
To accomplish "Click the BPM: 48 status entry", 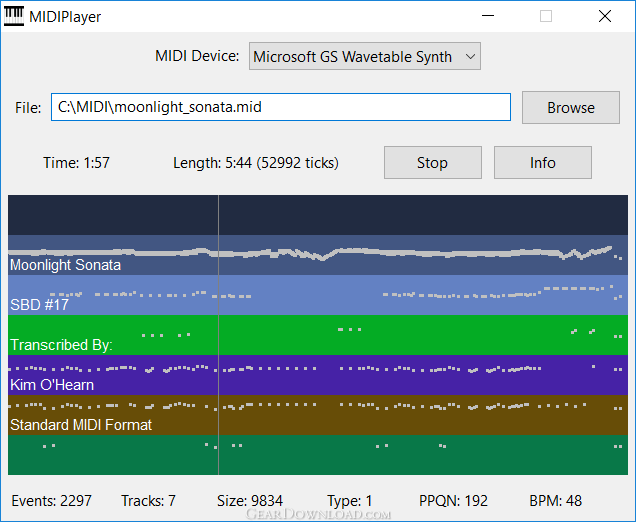I will pyautogui.click(x=555, y=501).
